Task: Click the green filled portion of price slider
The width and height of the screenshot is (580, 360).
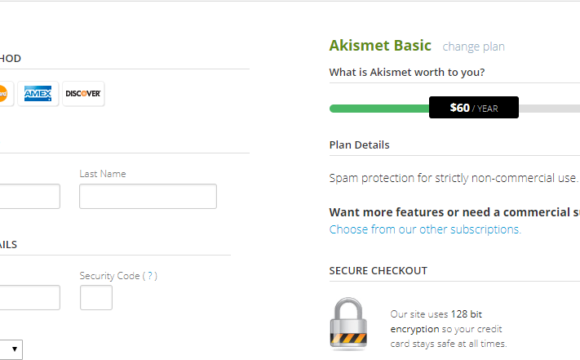Action: [x=379, y=108]
